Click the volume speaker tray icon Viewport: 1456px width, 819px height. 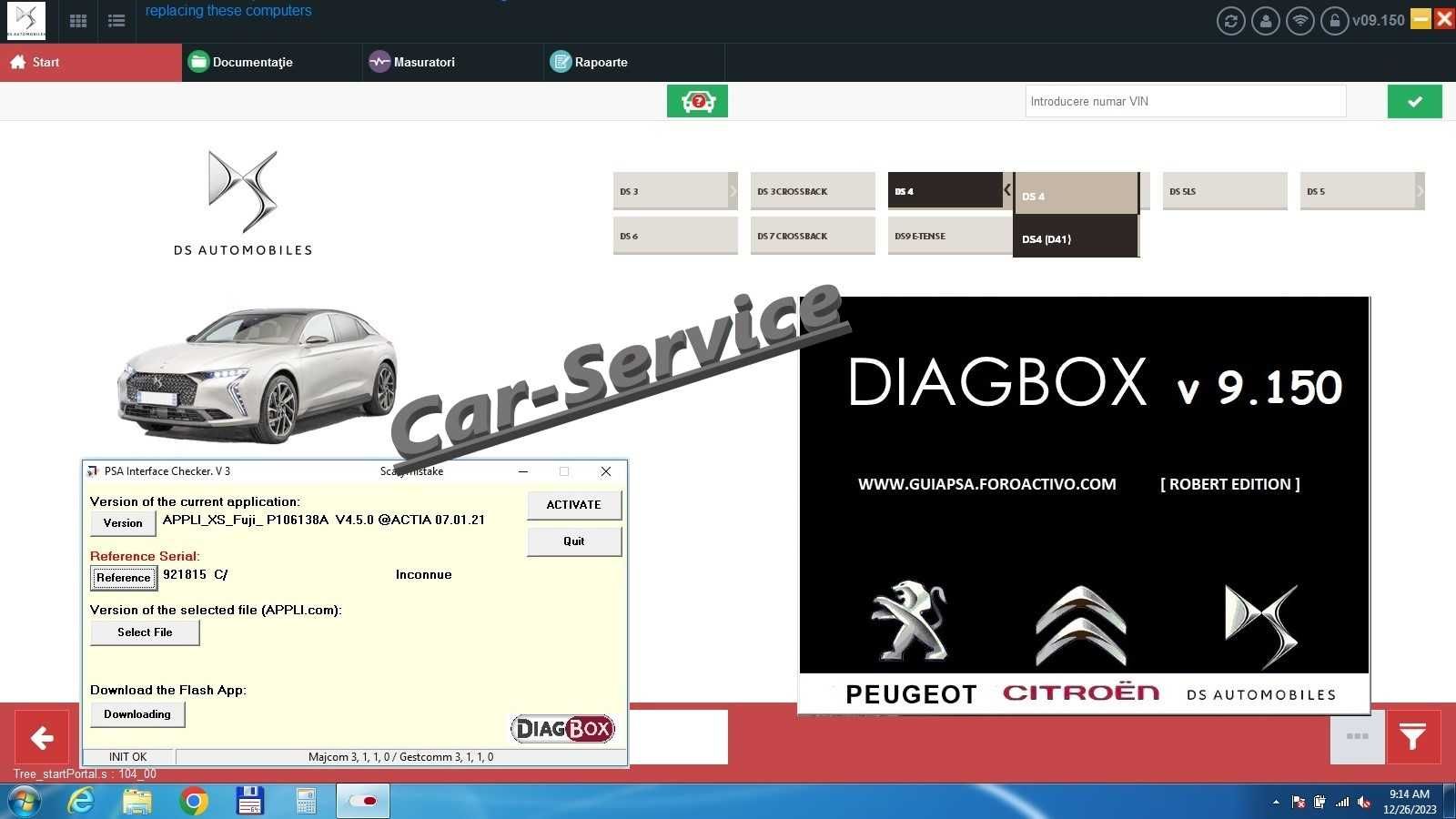pyautogui.click(x=1364, y=802)
